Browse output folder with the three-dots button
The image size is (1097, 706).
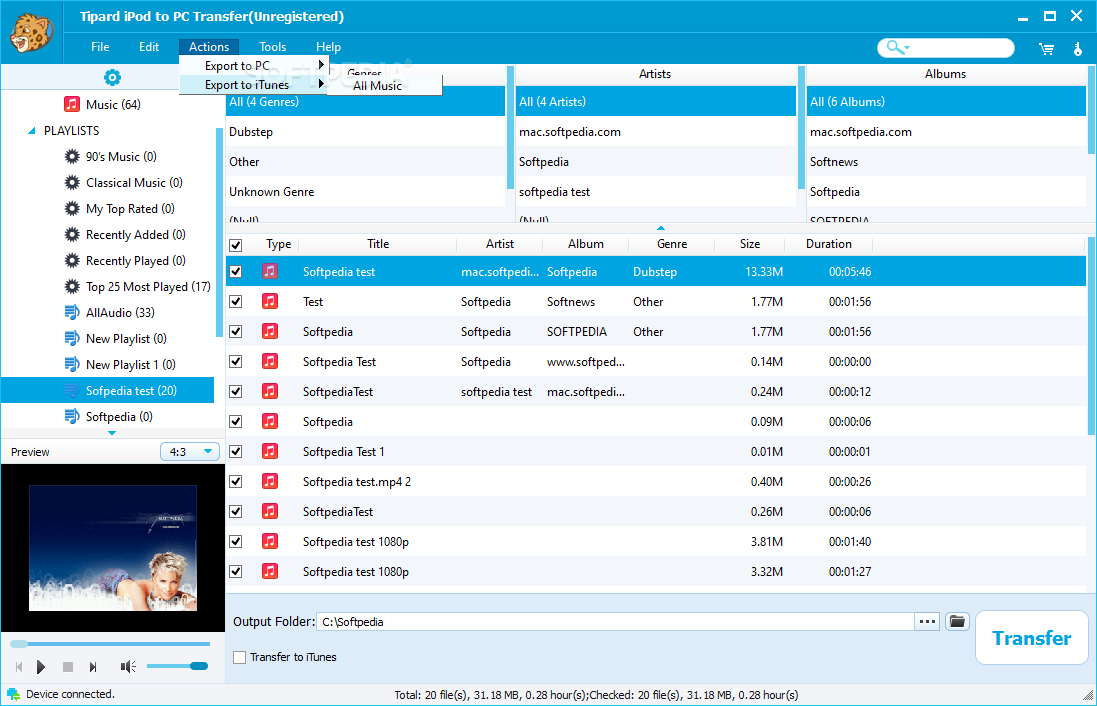pos(927,621)
